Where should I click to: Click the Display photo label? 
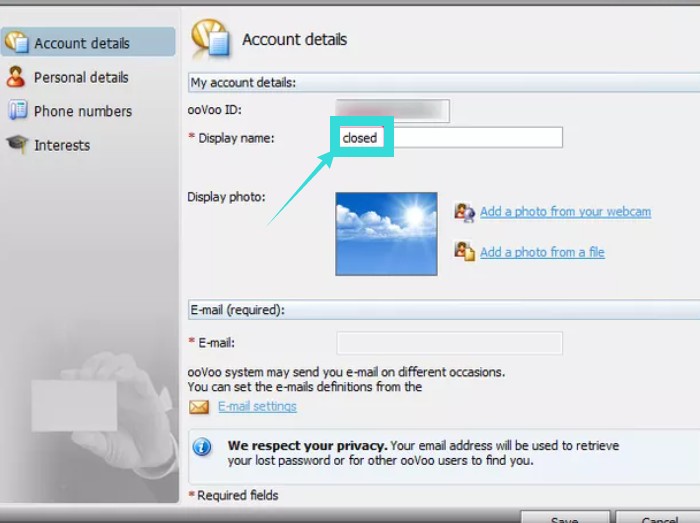(x=226, y=197)
